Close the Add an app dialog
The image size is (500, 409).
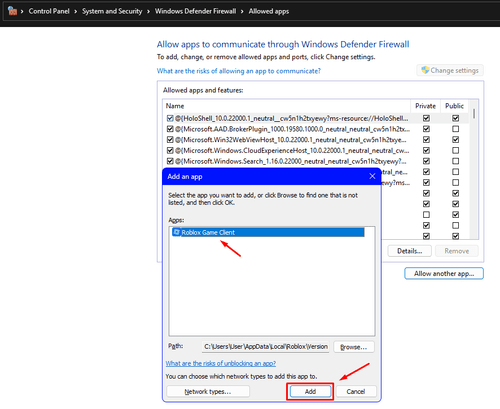pos(372,176)
